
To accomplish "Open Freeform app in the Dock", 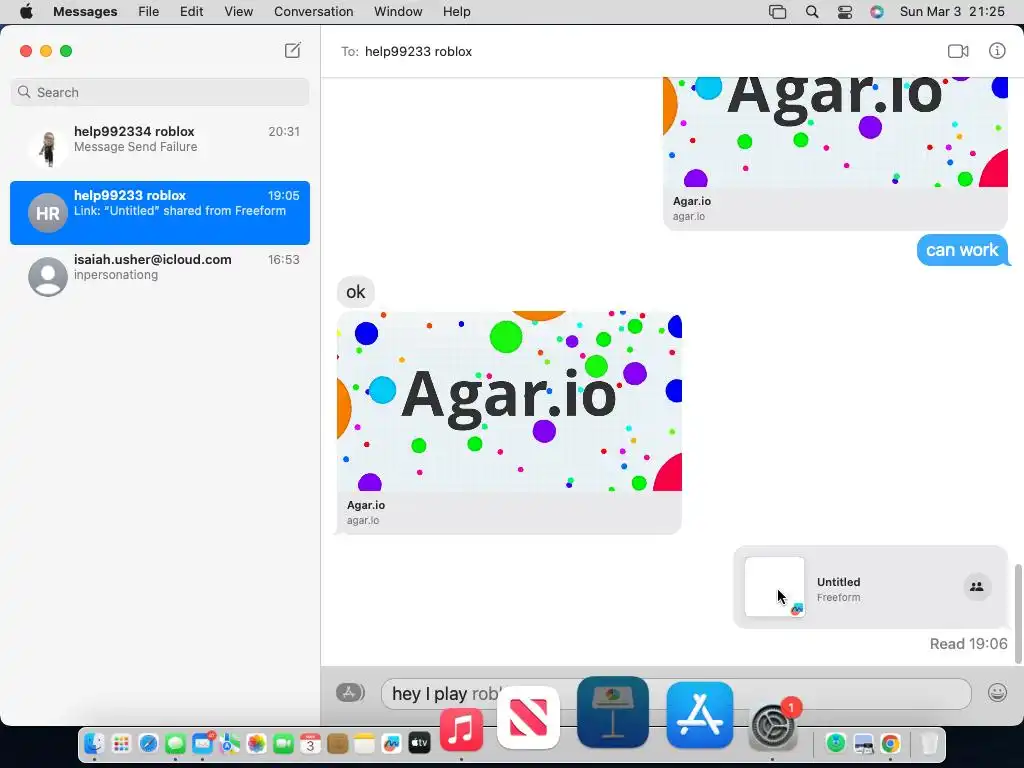I will [x=391, y=743].
